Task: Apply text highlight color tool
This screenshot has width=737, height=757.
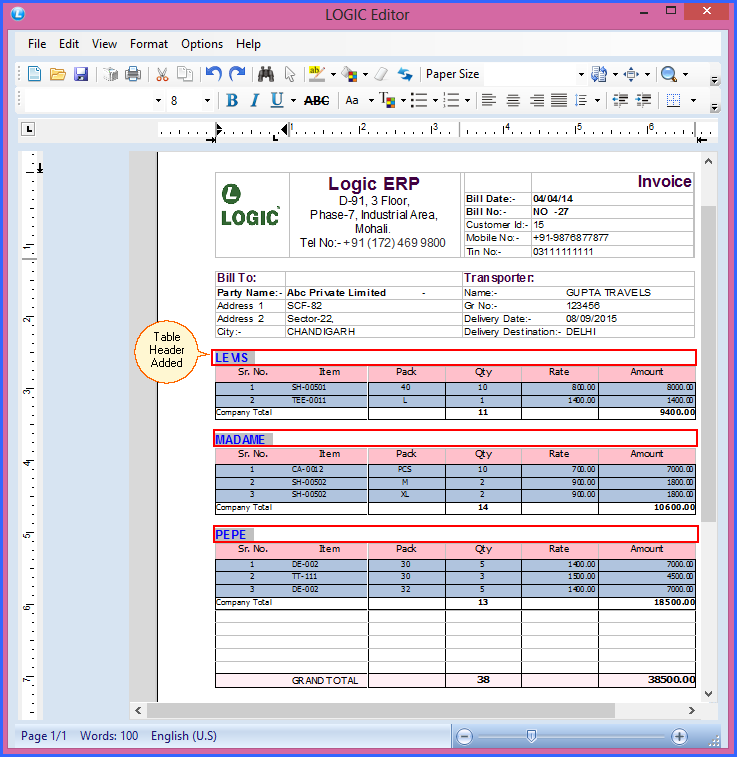Action: 317,74
